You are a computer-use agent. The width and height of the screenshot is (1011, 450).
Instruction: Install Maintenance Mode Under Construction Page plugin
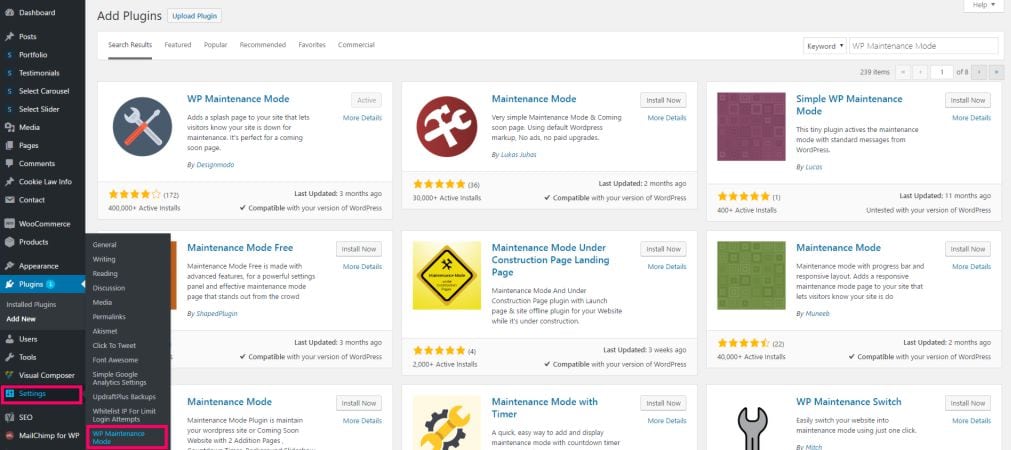pos(663,249)
